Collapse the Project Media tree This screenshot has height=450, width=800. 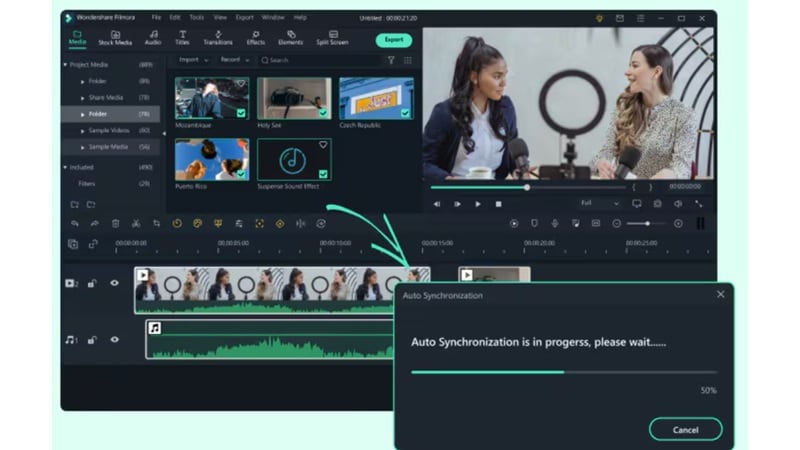[x=65, y=65]
